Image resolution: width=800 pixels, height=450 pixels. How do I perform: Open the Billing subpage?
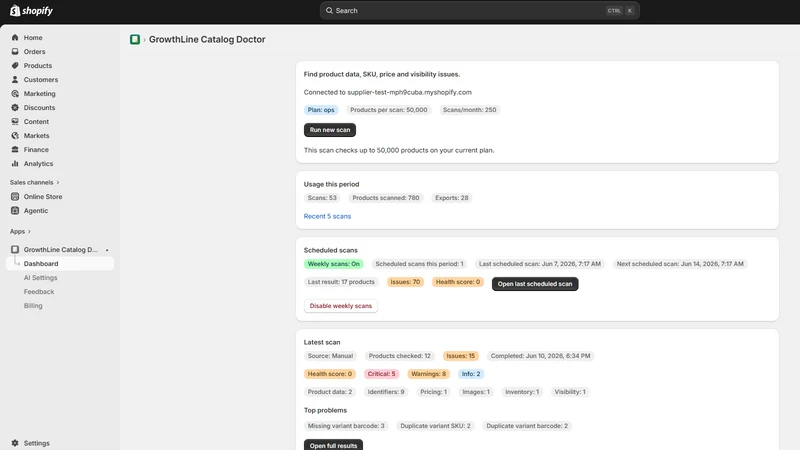pos(33,306)
